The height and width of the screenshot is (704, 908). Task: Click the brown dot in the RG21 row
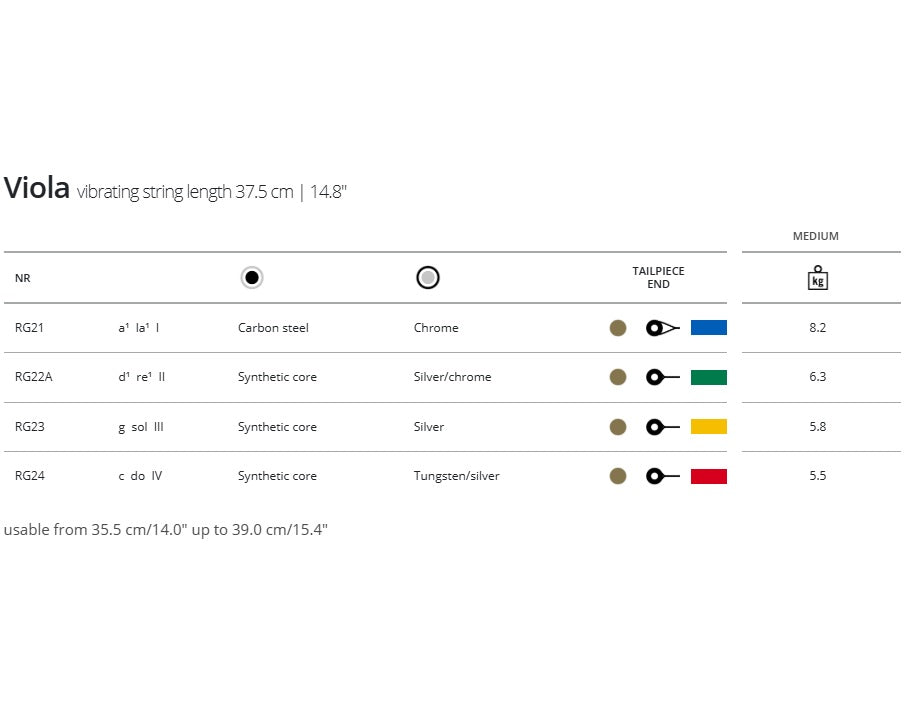point(618,328)
